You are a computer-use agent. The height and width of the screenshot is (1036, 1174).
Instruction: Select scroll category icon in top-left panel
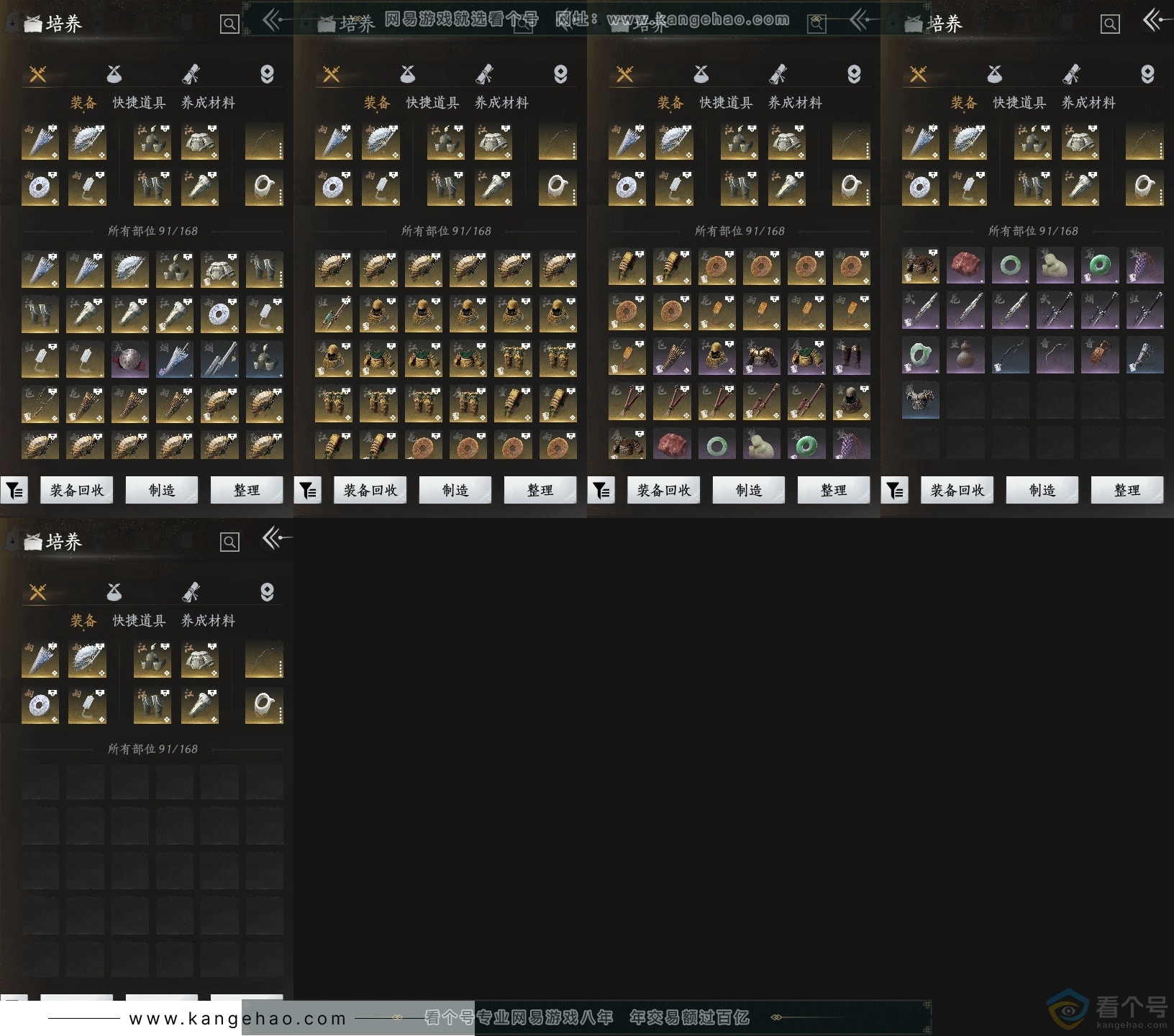191,74
